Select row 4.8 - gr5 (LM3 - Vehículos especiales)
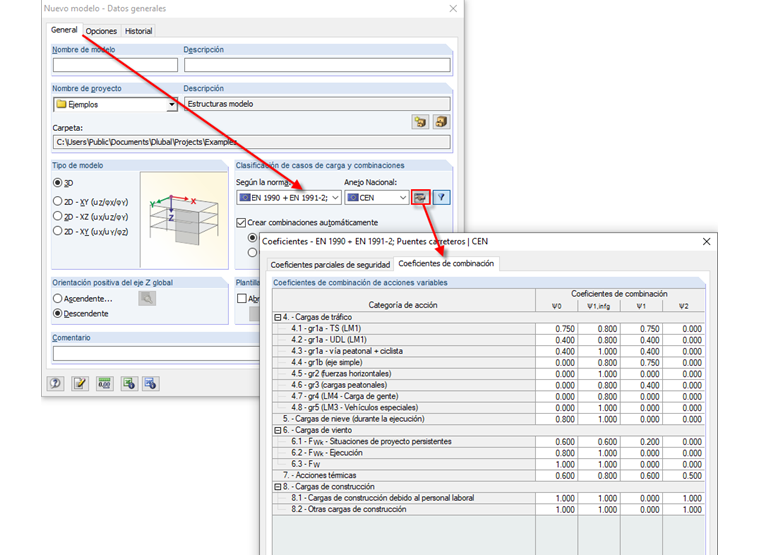 [489, 408]
